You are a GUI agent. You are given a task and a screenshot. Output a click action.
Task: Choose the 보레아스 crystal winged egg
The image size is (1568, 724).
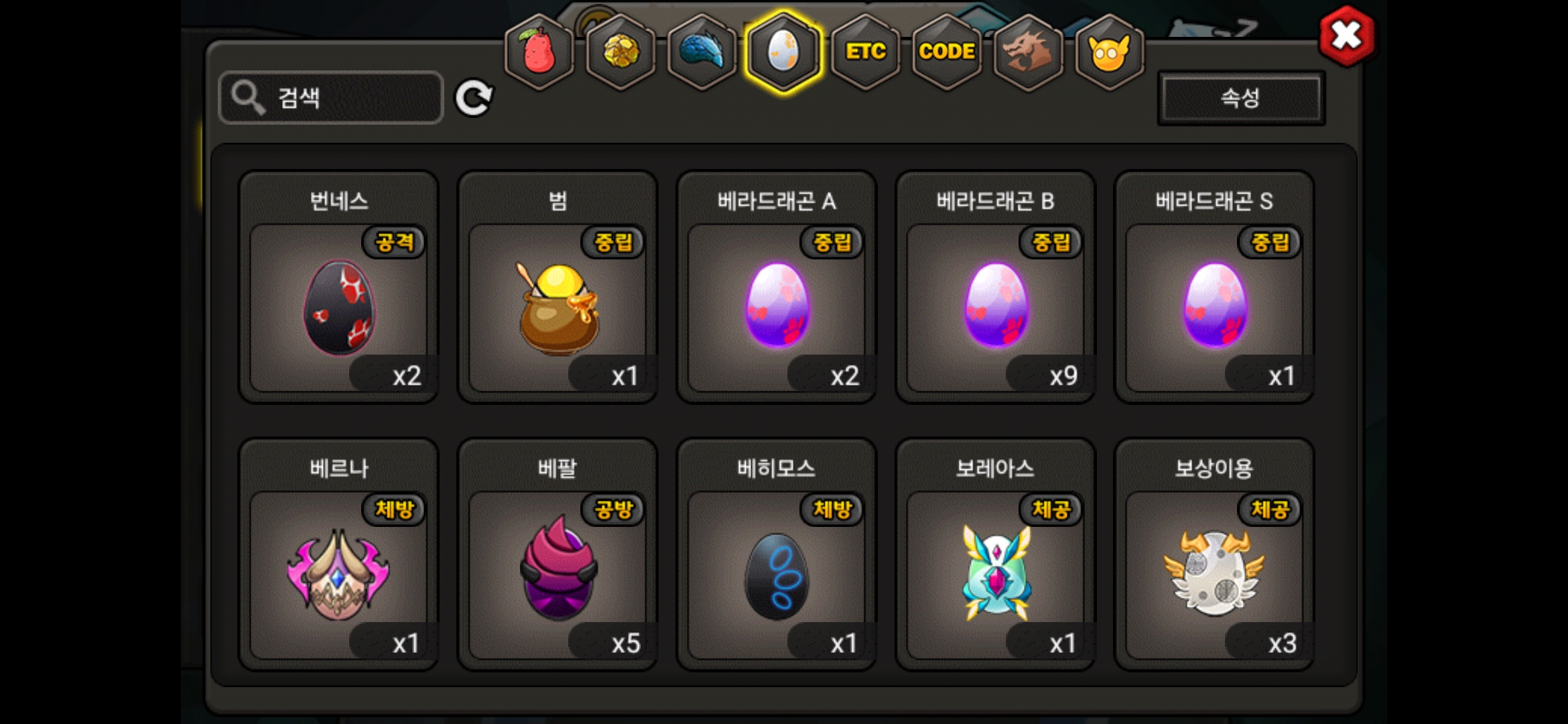[996, 554]
